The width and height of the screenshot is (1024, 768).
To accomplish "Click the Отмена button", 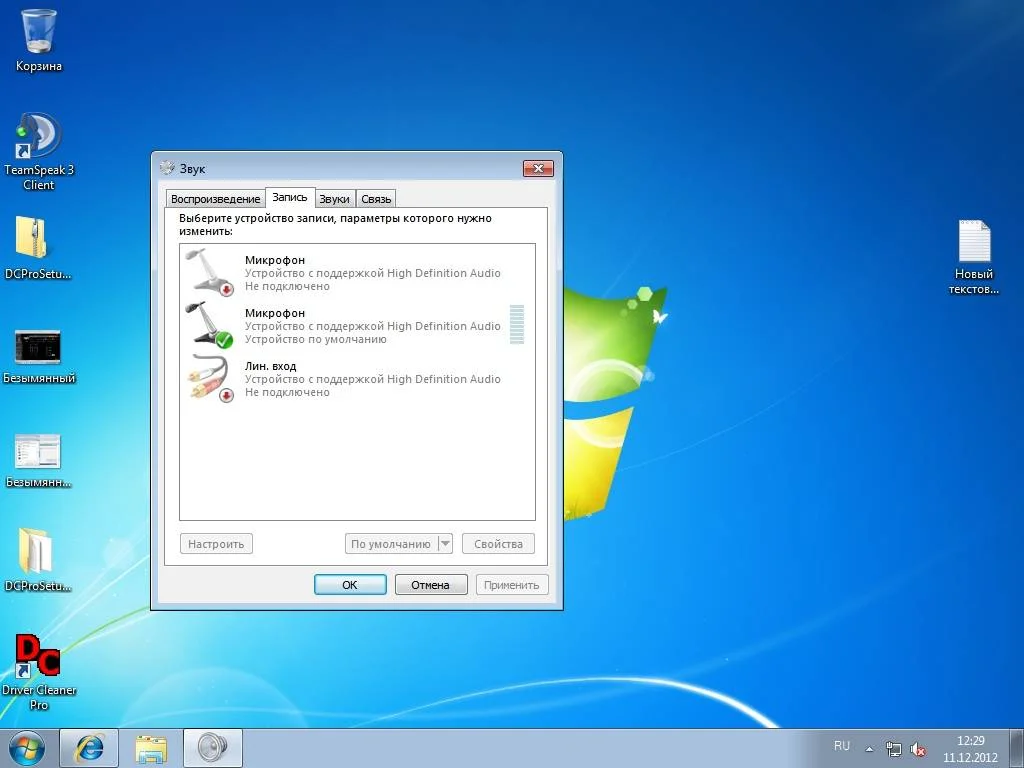I will pos(430,585).
